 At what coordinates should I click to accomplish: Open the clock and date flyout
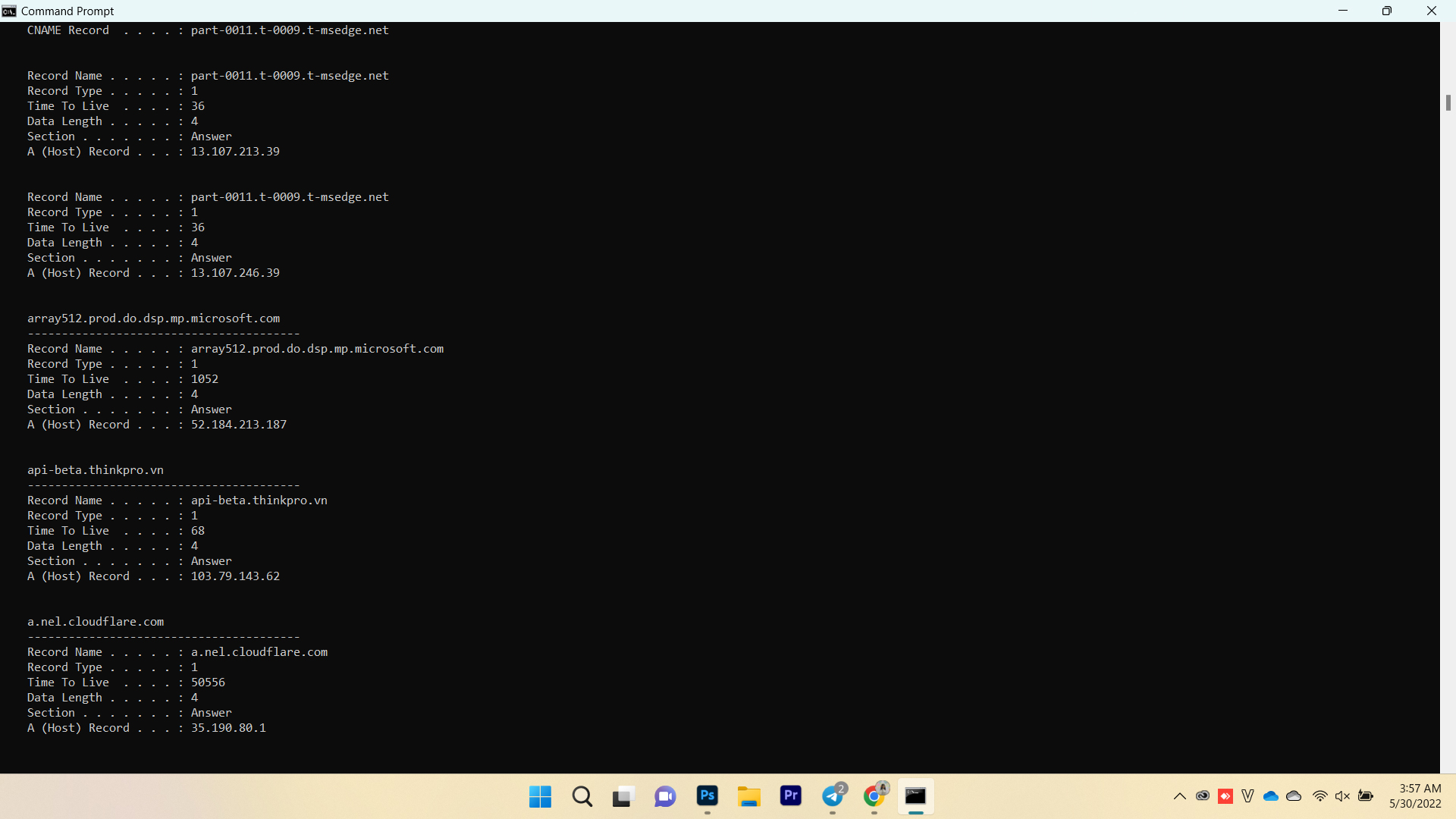pos(1416,796)
